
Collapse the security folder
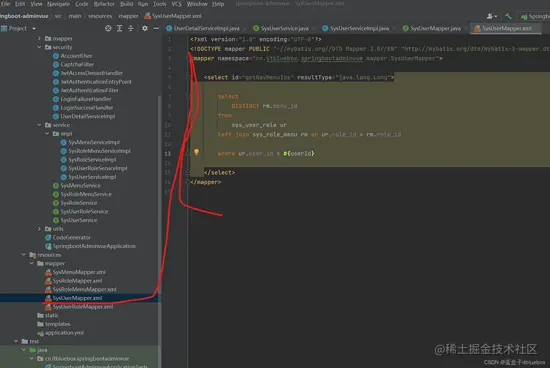39,47
